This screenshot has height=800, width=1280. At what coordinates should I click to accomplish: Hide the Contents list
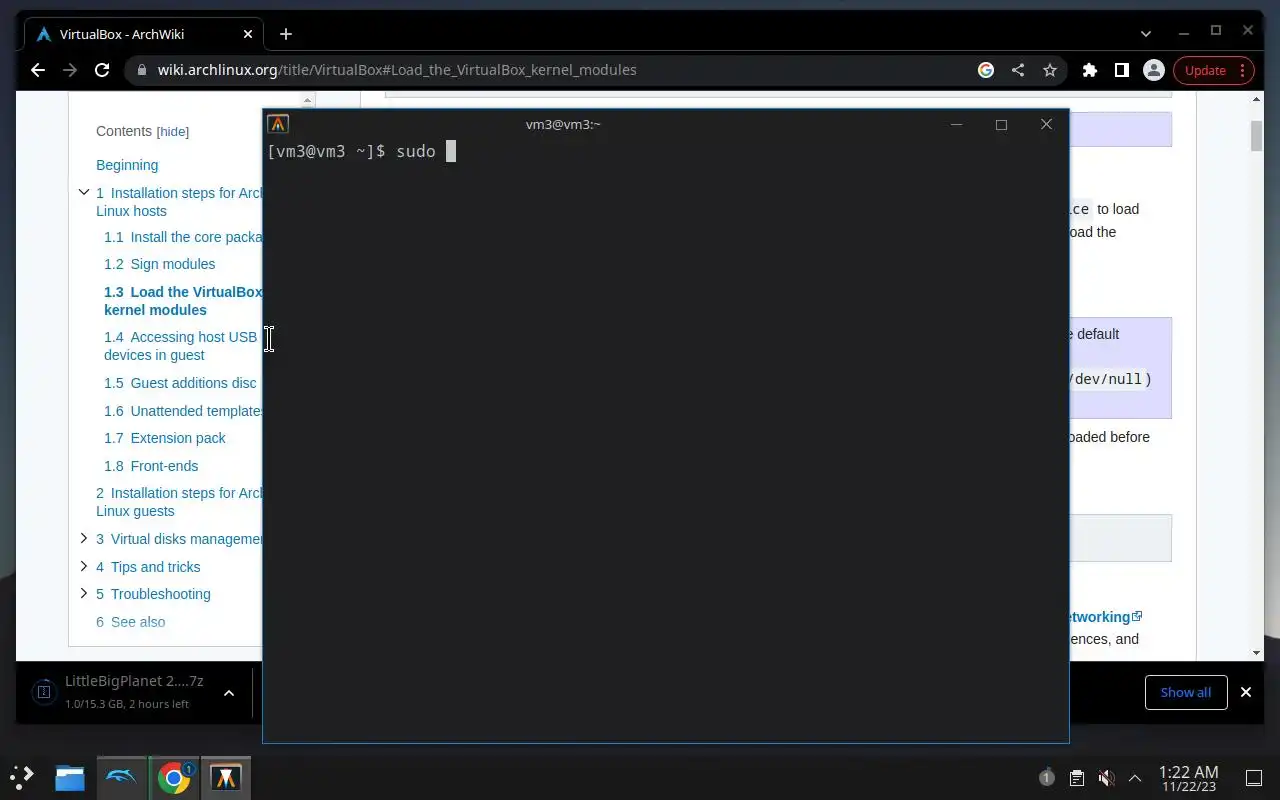tap(173, 132)
